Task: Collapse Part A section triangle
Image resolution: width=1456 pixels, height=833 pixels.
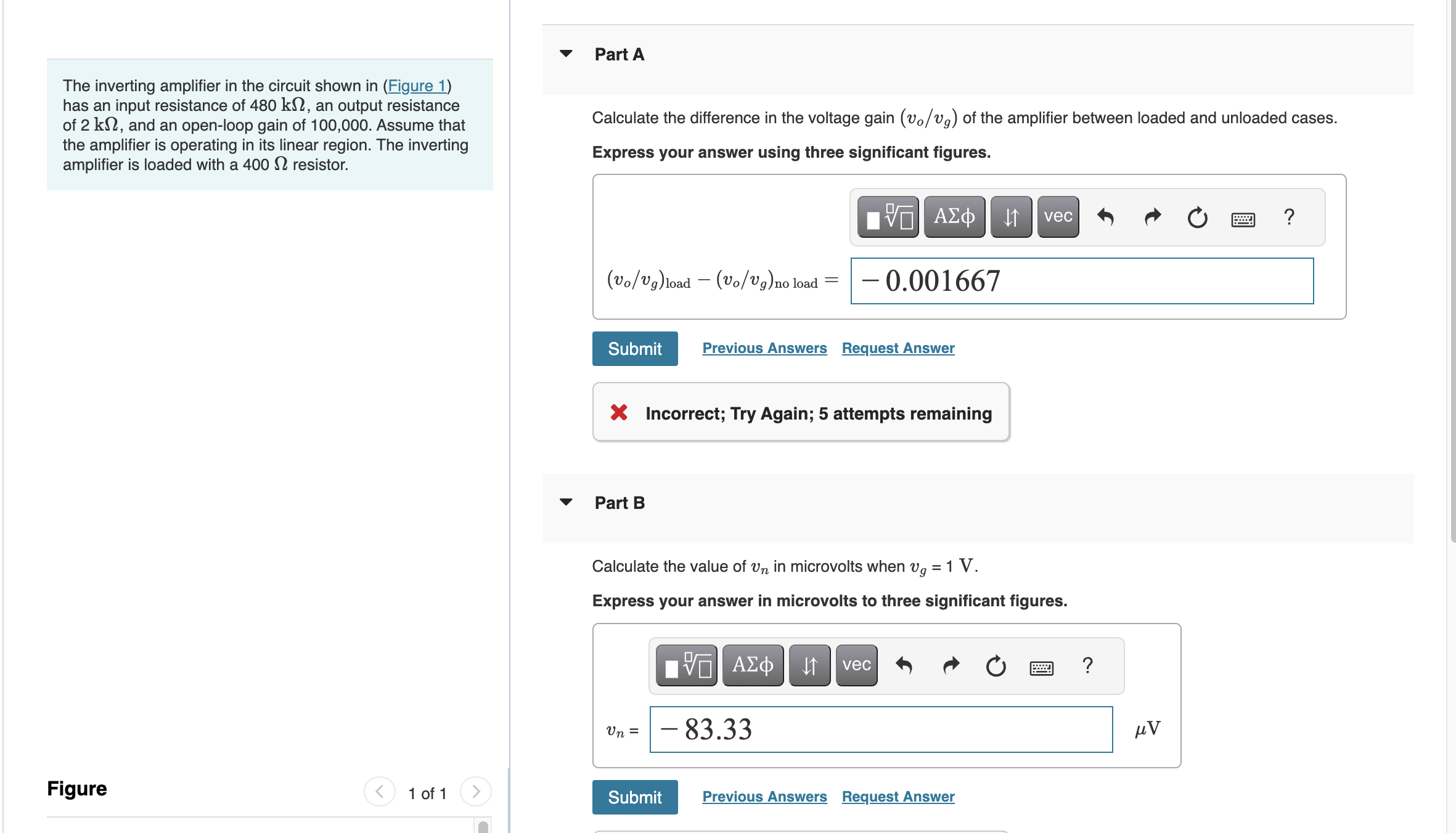Action: click(566, 54)
